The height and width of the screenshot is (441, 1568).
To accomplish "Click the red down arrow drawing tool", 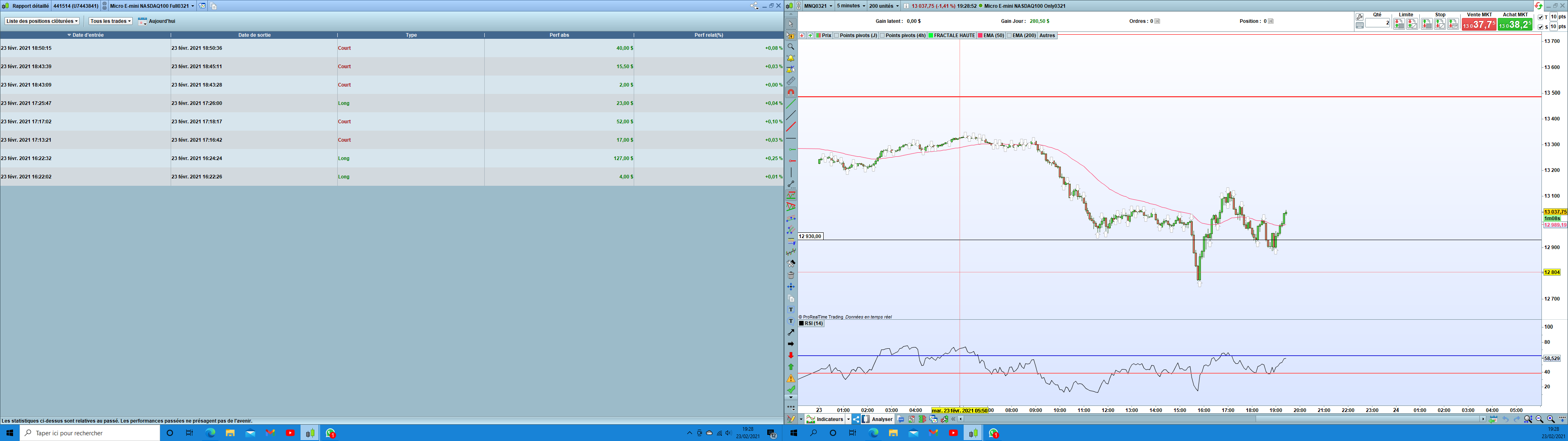I will (x=791, y=355).
